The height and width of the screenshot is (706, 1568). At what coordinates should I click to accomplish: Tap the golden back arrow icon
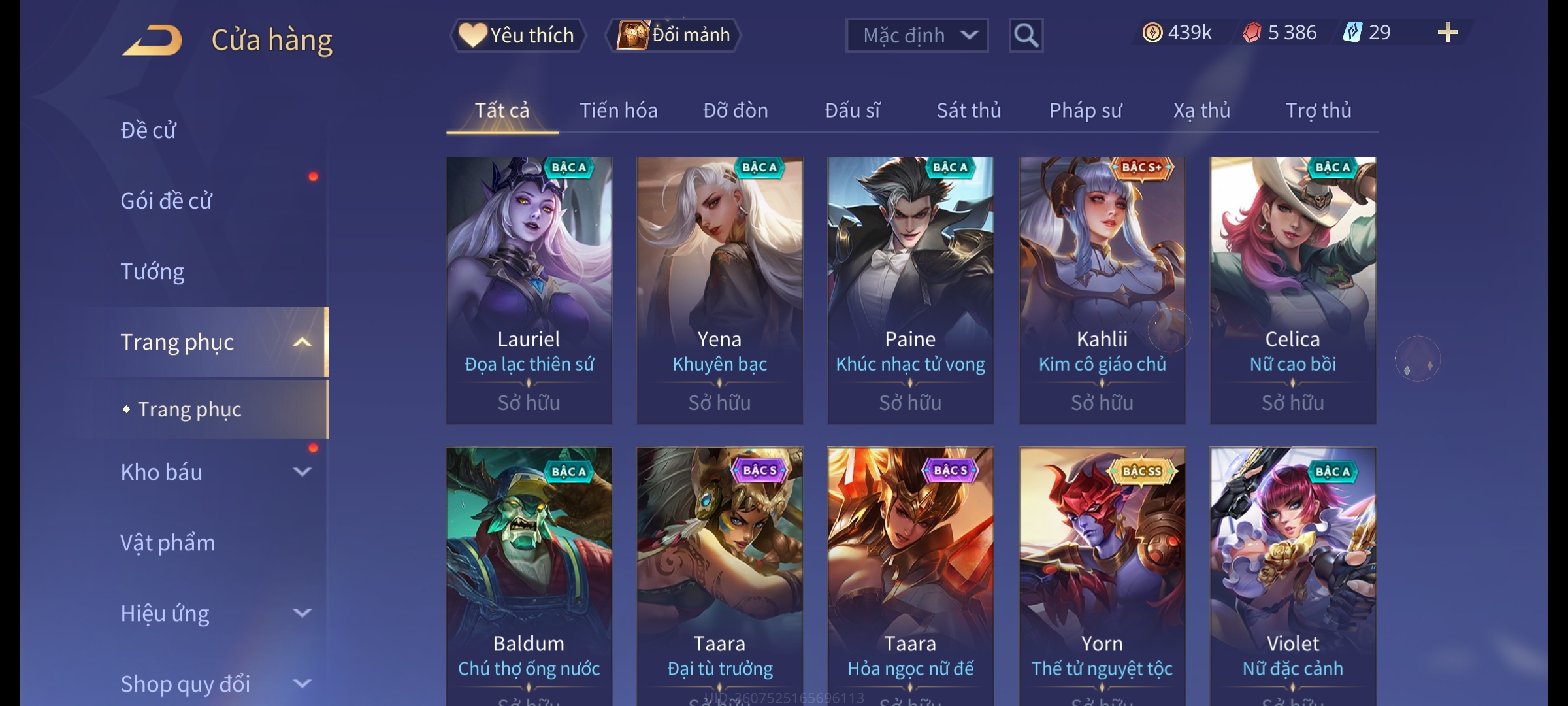[x=152, y=40]
